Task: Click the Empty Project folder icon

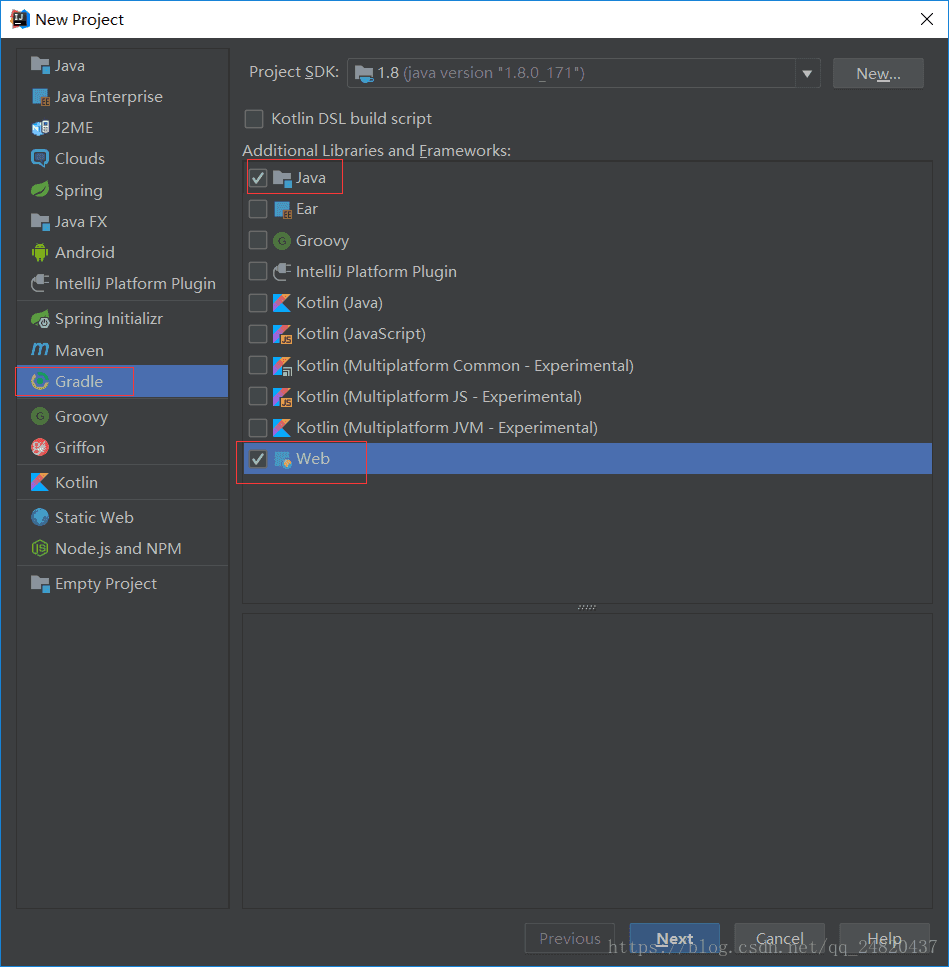Action: (40, 583)
